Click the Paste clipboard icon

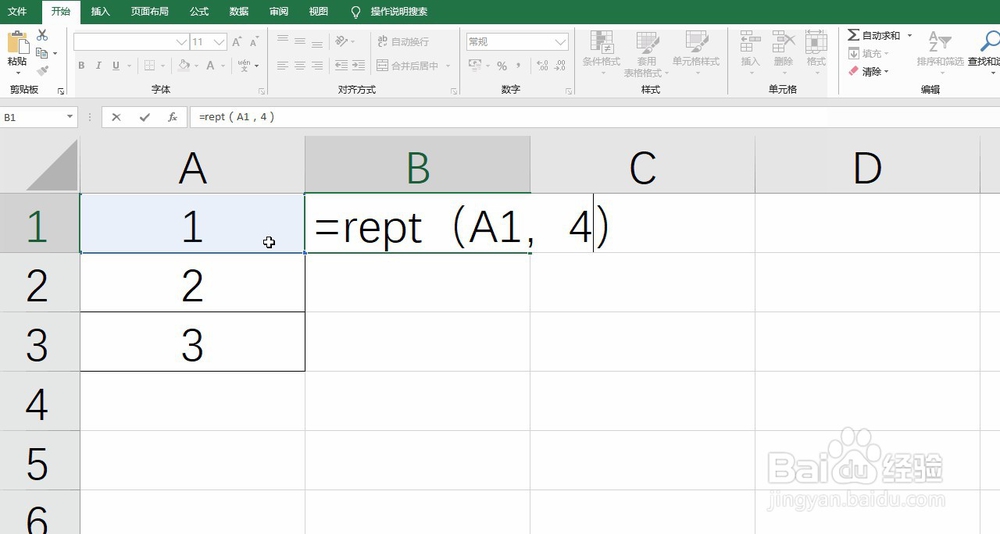pyautogui.click(x=17, y=46)
